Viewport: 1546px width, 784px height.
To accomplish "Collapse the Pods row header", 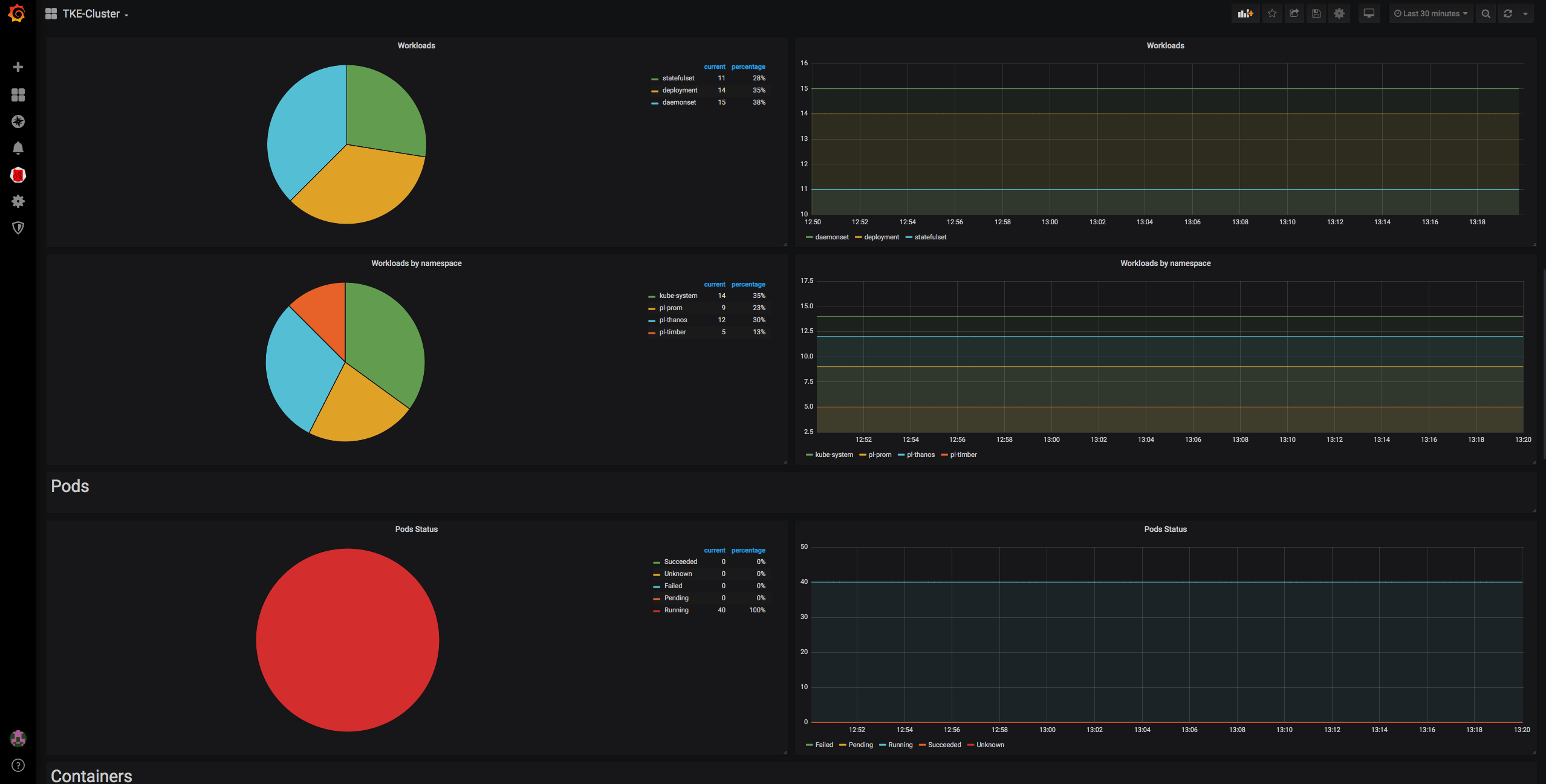I will click(70, 486).
